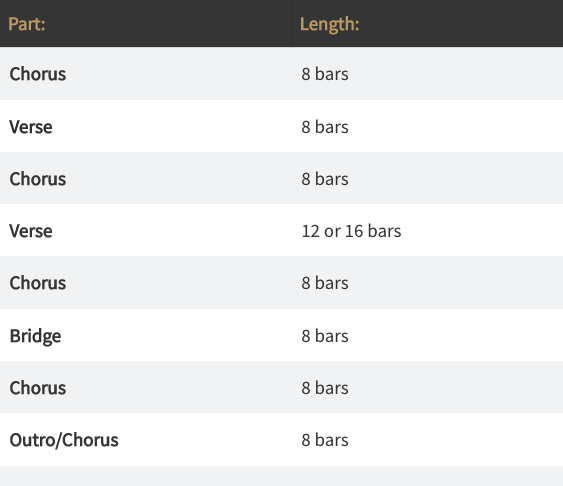The width and height of the screenshot is (563, 486).
Task: Click the first Verse row label
Action: tap(31, 127)
